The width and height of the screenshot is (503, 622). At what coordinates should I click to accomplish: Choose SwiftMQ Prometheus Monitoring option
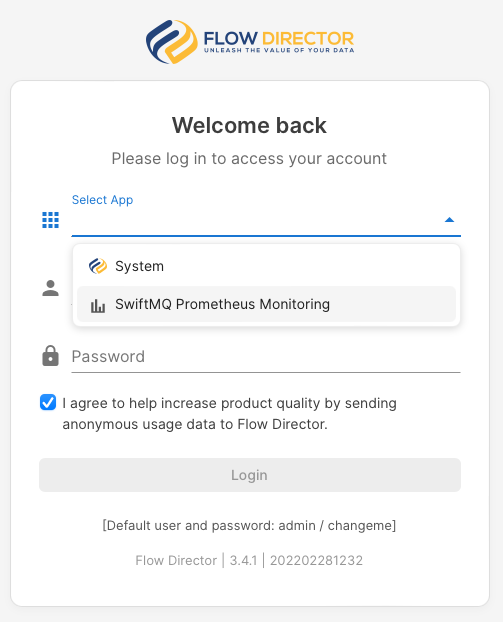[266, 304]
